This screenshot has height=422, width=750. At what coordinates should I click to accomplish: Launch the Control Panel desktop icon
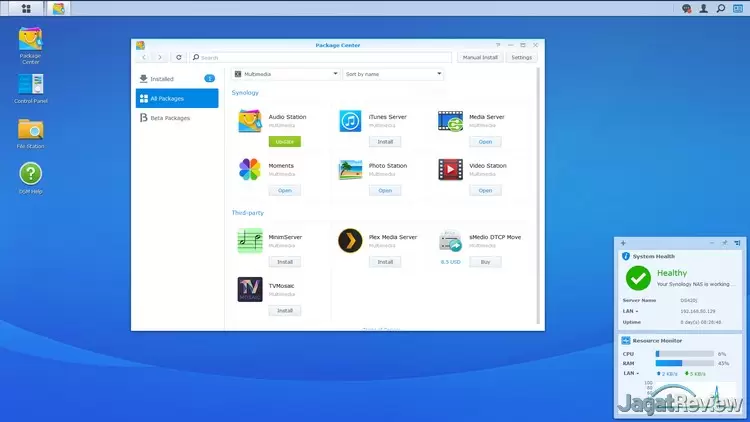pyautogui.click(x=31, y=89)
